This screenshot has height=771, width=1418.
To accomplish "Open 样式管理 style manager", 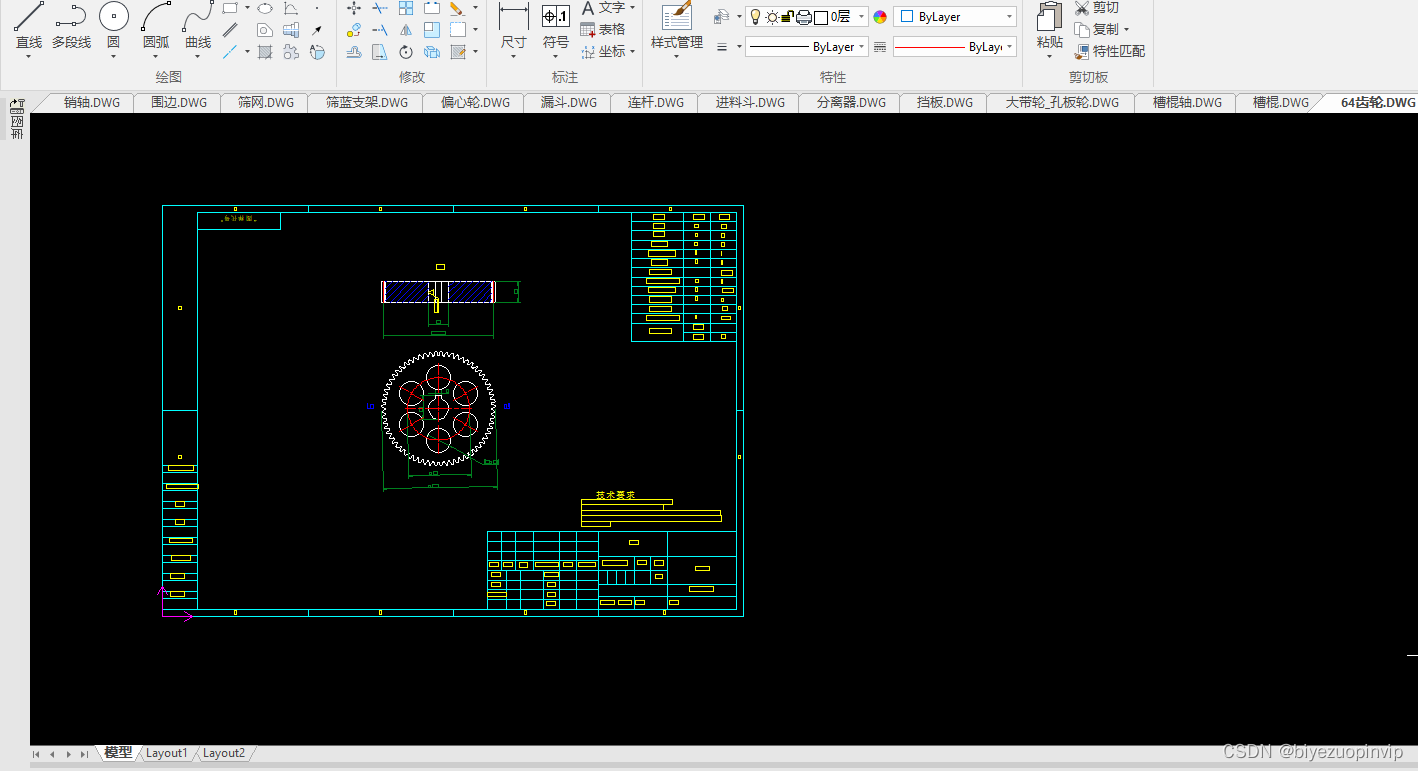I will (677, 26).
